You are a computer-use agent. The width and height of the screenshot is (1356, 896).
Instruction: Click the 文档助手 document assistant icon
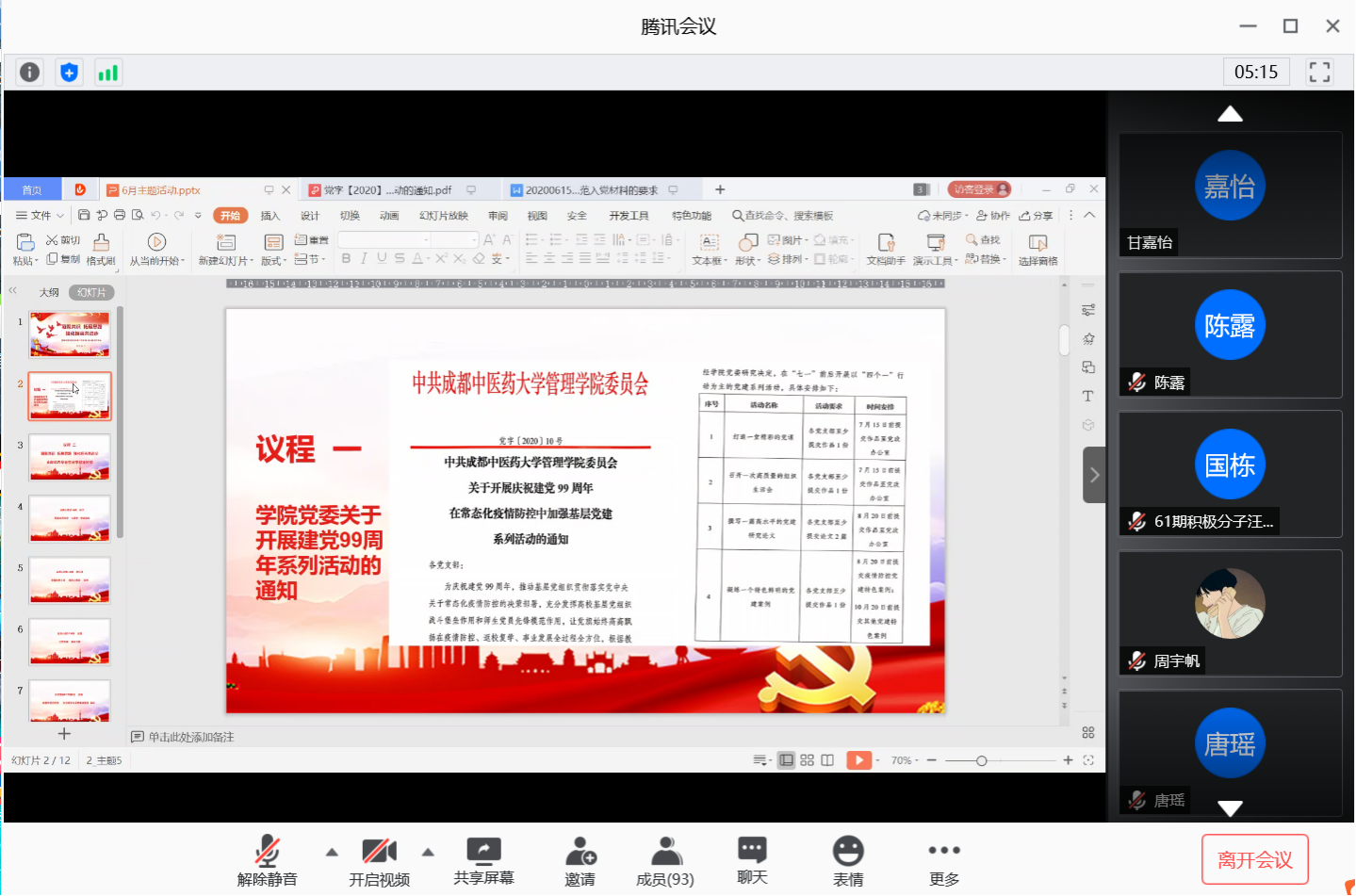point(886,243)
